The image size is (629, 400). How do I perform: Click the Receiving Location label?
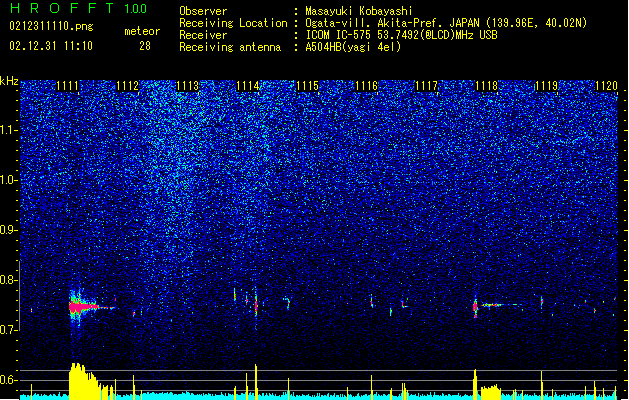pos(233,23)
